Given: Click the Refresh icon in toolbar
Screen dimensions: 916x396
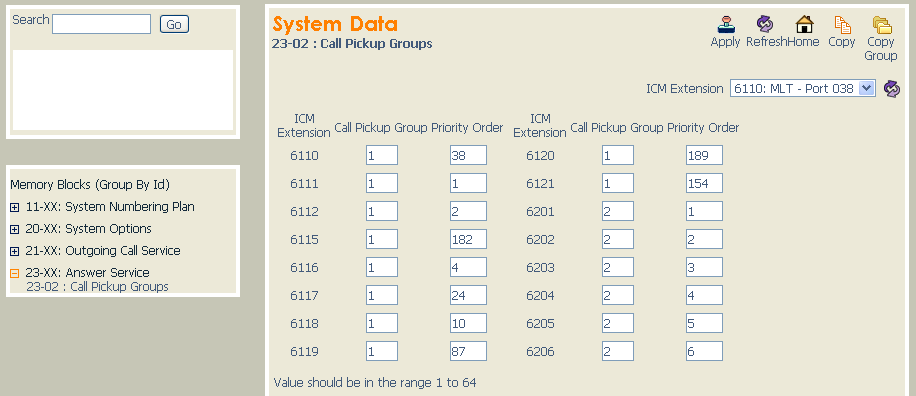Looking at the screenshot, I should click(765, 24).
